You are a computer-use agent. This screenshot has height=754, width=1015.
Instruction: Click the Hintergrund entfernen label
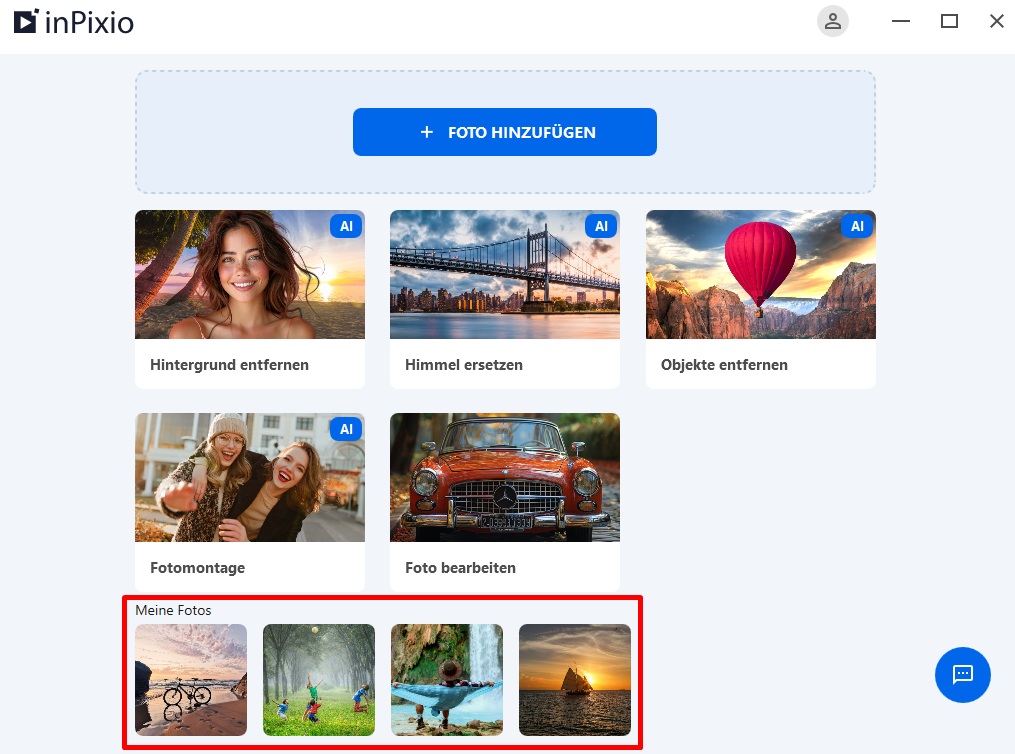(x=229, y=365)
